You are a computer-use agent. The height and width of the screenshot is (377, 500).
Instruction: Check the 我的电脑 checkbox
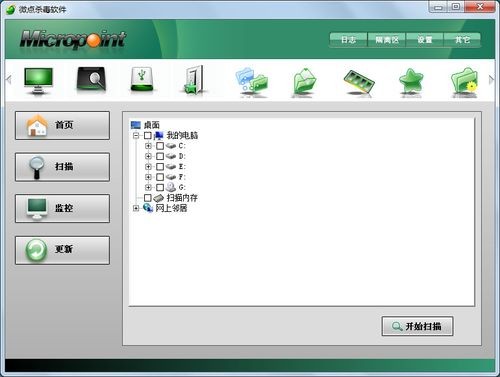[x=147, y=136]
